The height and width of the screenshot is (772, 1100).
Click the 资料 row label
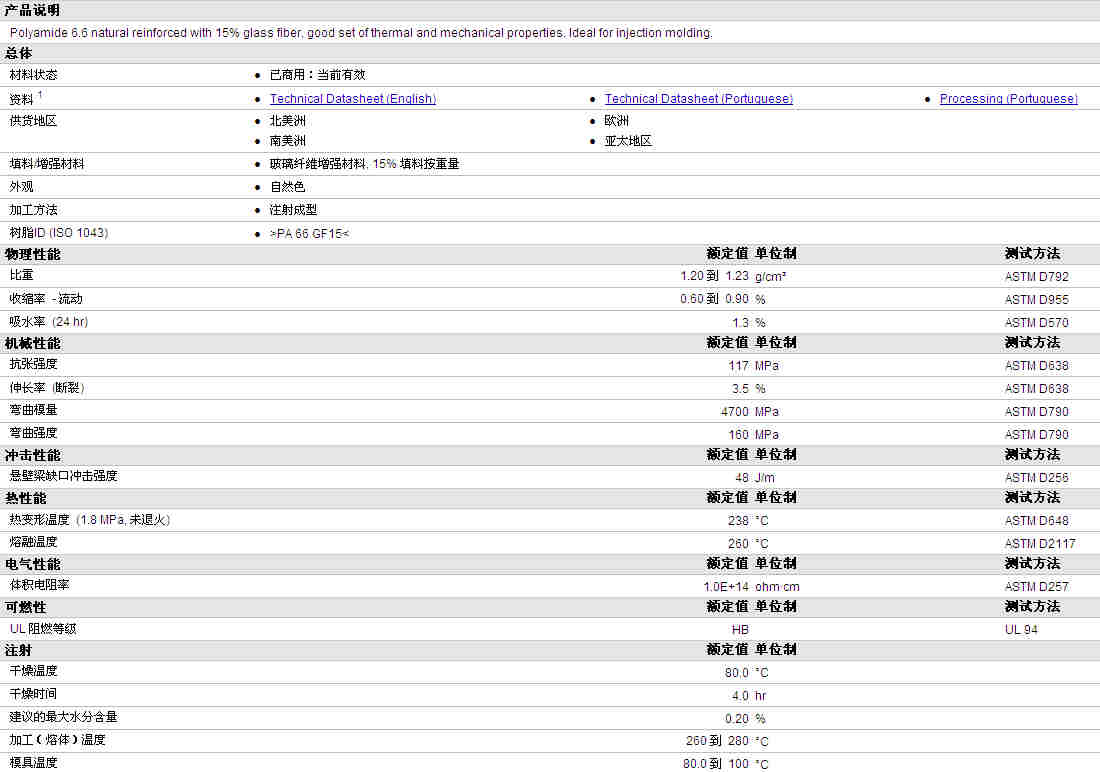[x=22, y=100]
